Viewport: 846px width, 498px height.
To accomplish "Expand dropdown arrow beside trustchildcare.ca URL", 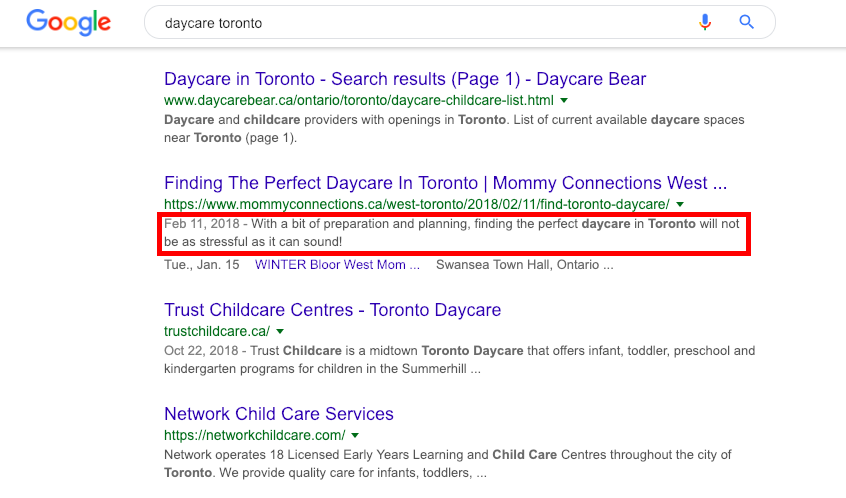I will pos(279,331).
